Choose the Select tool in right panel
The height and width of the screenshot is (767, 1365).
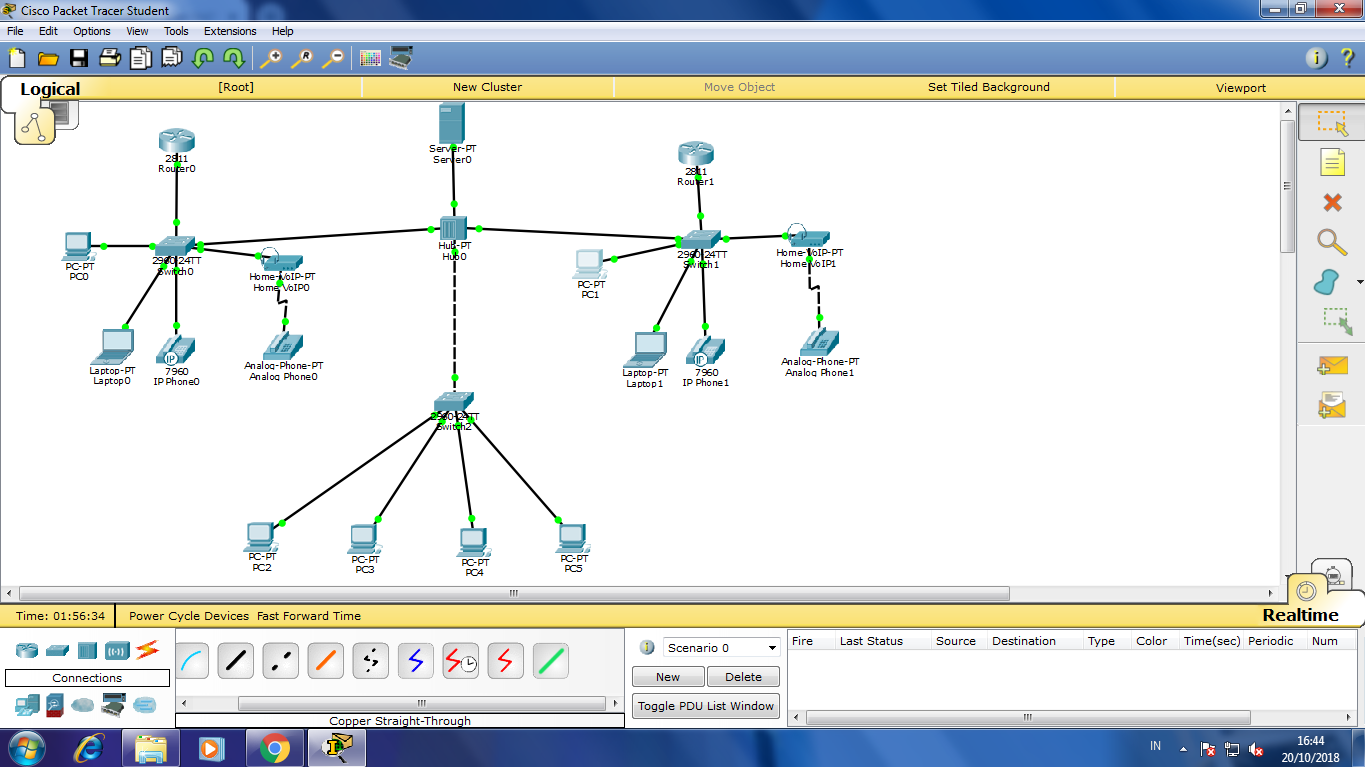pyautogui.click(x=1331, y=123)
